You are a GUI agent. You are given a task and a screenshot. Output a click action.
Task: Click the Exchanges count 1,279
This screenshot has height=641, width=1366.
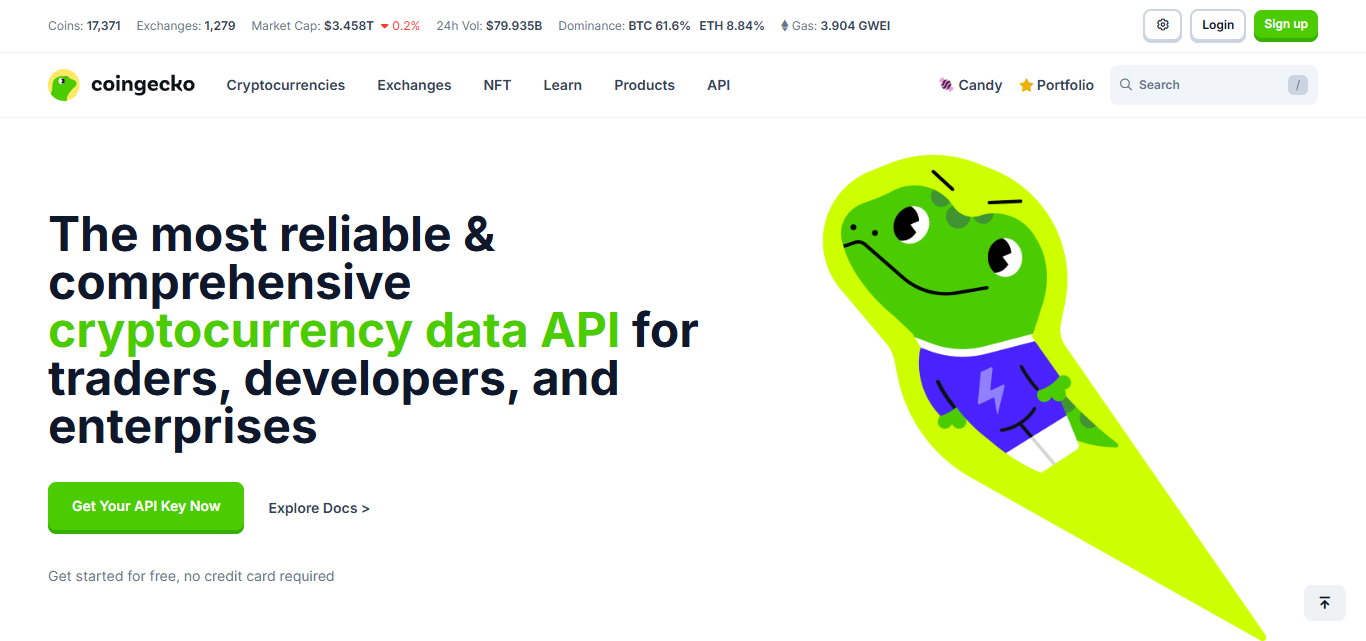220,25
